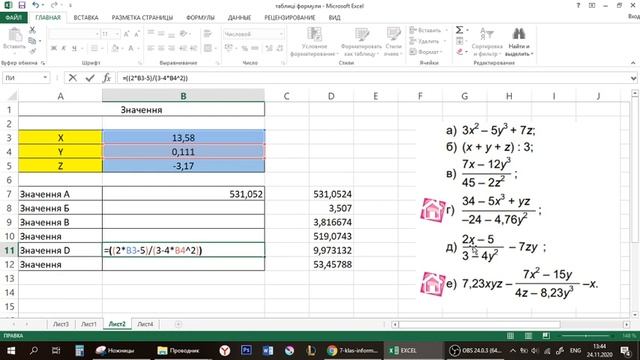
Task: Click the AutoSum sigma icon
Action: (459, 30)
